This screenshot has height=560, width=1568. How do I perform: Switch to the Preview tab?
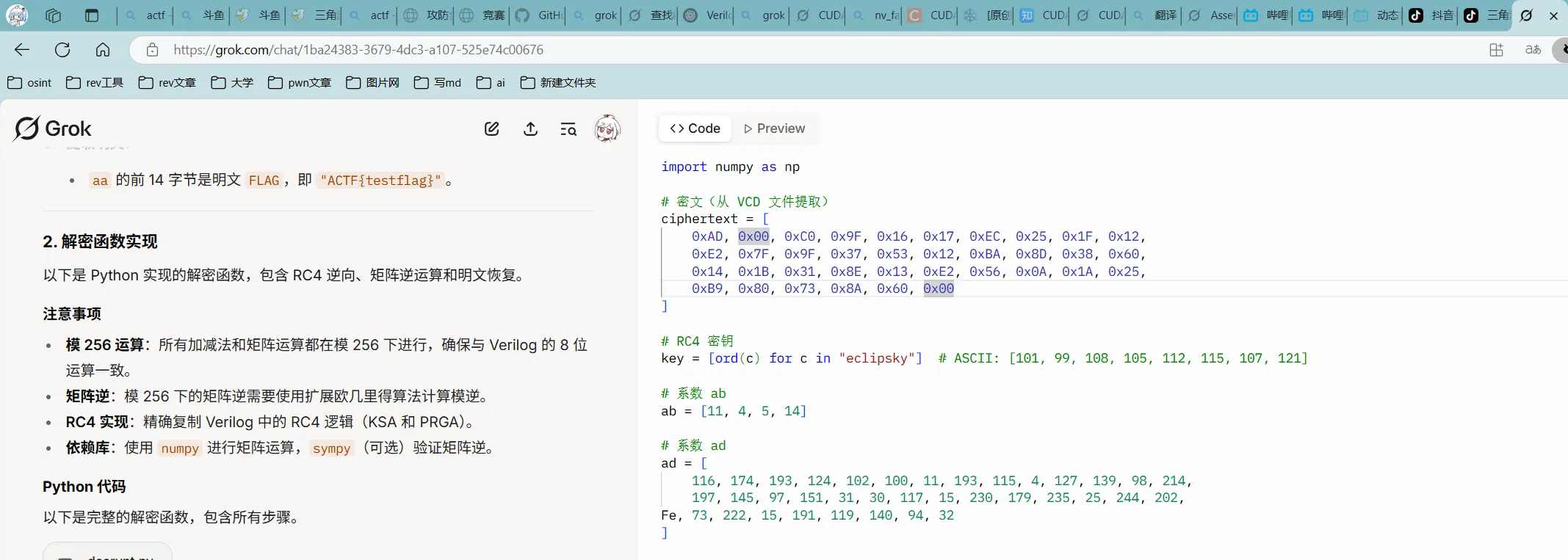[774, 128]
